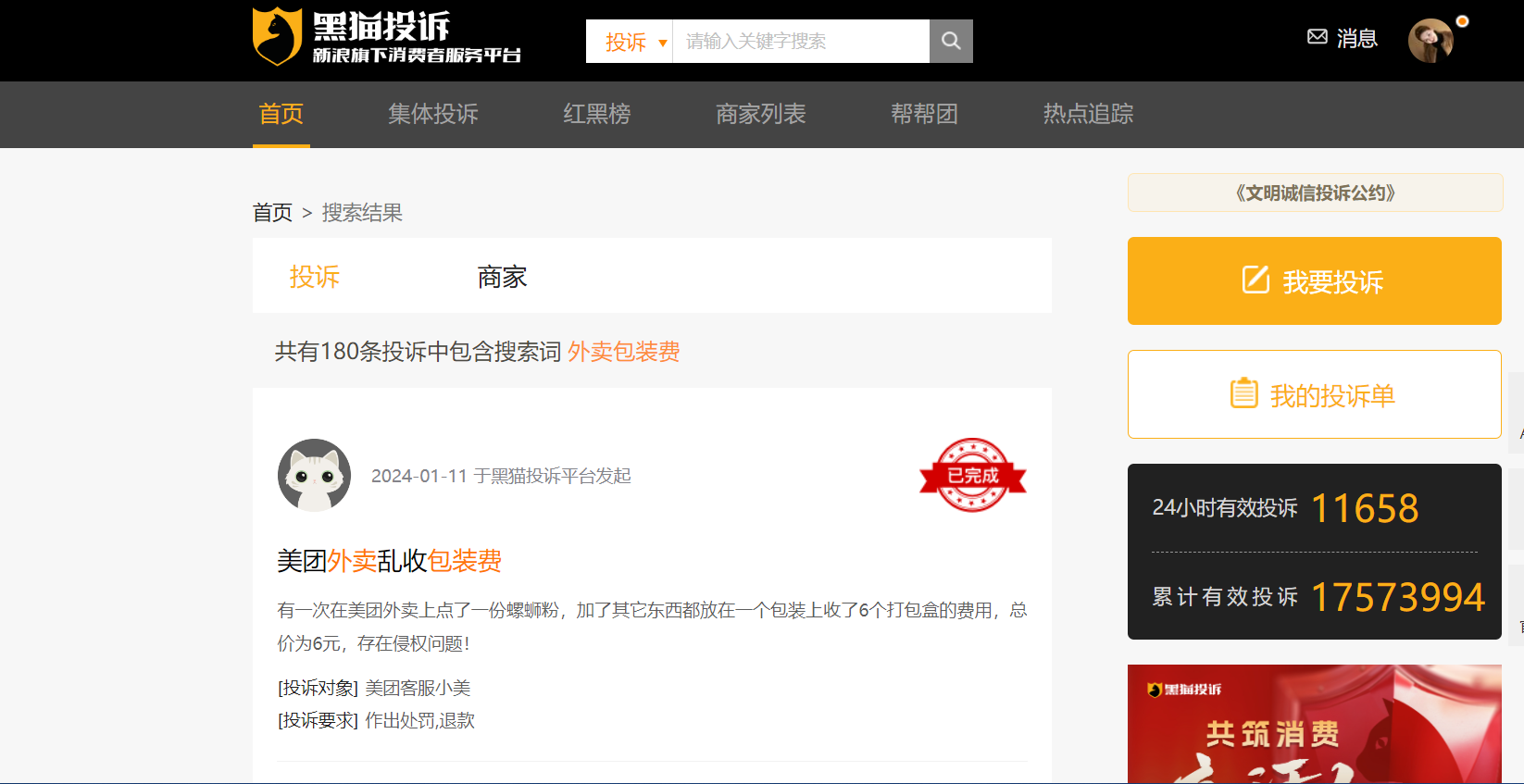
Task: Open the red 共筑消费 banner image
Action: coord(1315,724)
